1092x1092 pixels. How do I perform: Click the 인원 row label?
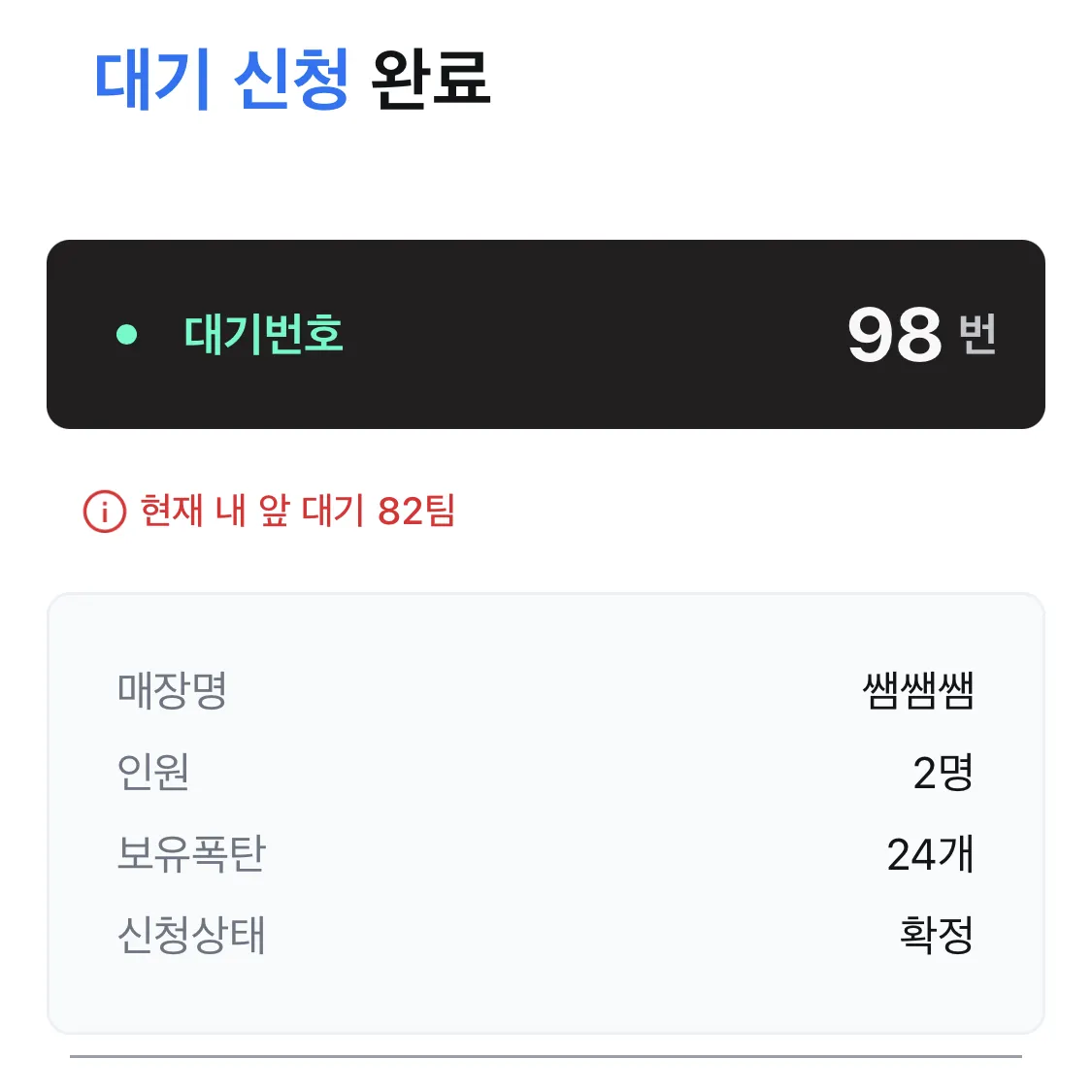pos(153,772)
